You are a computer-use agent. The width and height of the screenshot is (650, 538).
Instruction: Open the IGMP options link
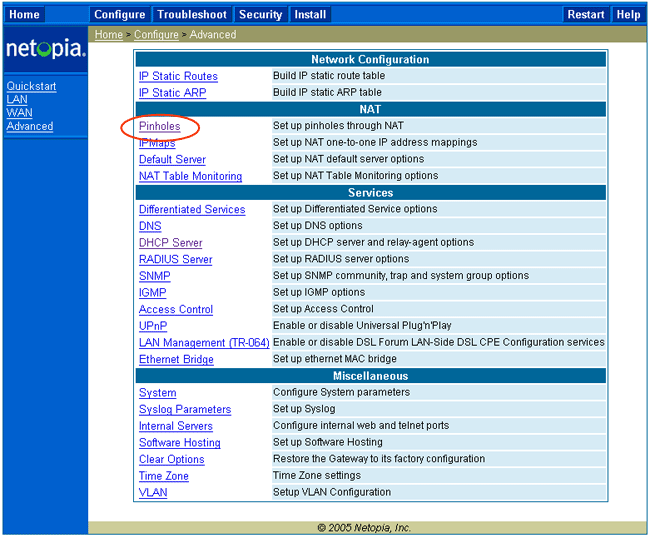(153, 293)
